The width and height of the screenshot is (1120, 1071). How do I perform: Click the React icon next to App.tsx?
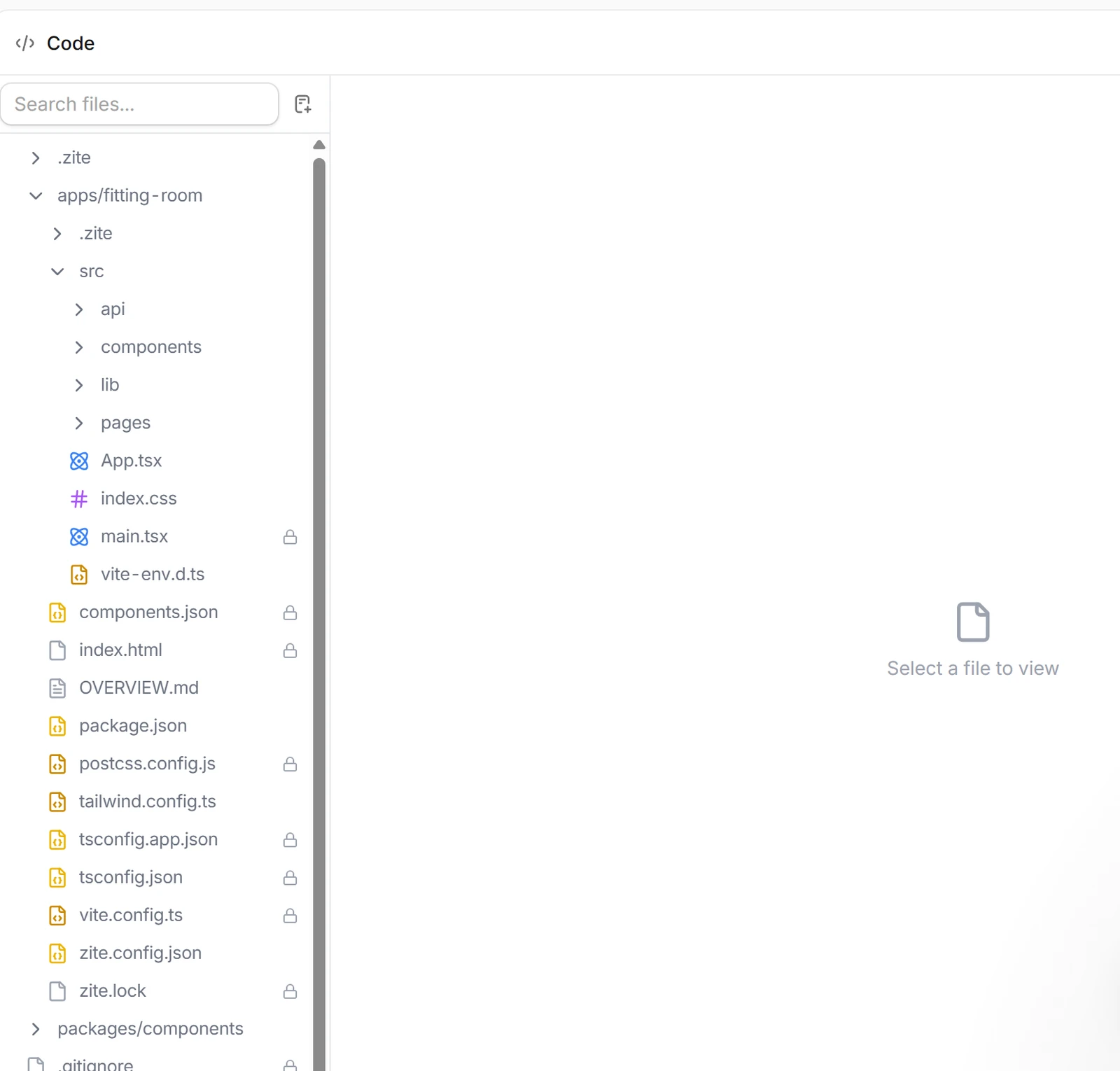pyautogui.click(x=79, y=461)
